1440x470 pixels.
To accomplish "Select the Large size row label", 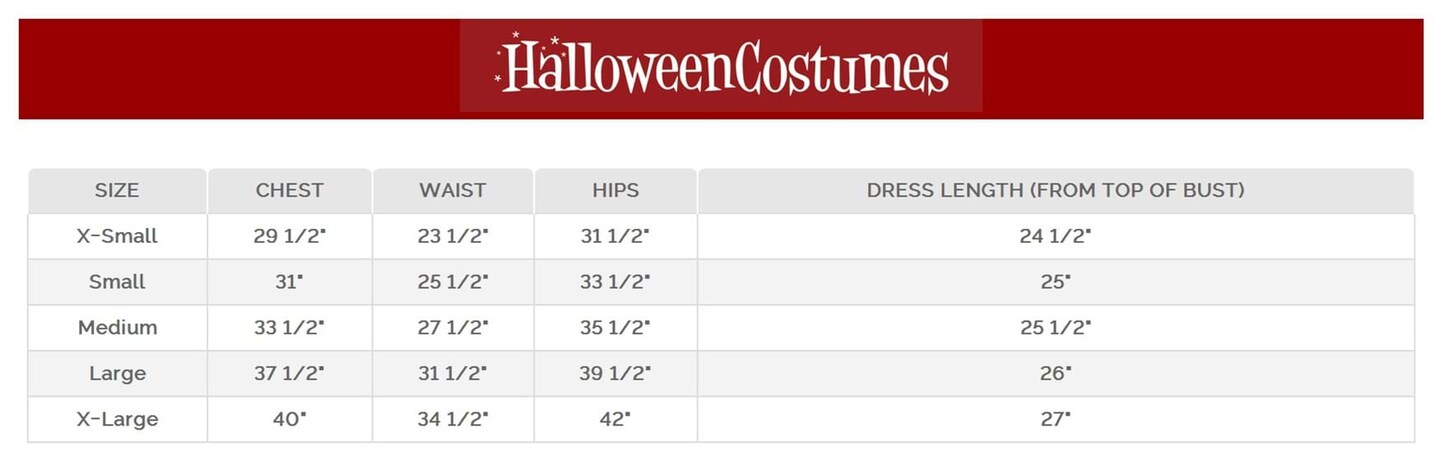I will 117,374.
